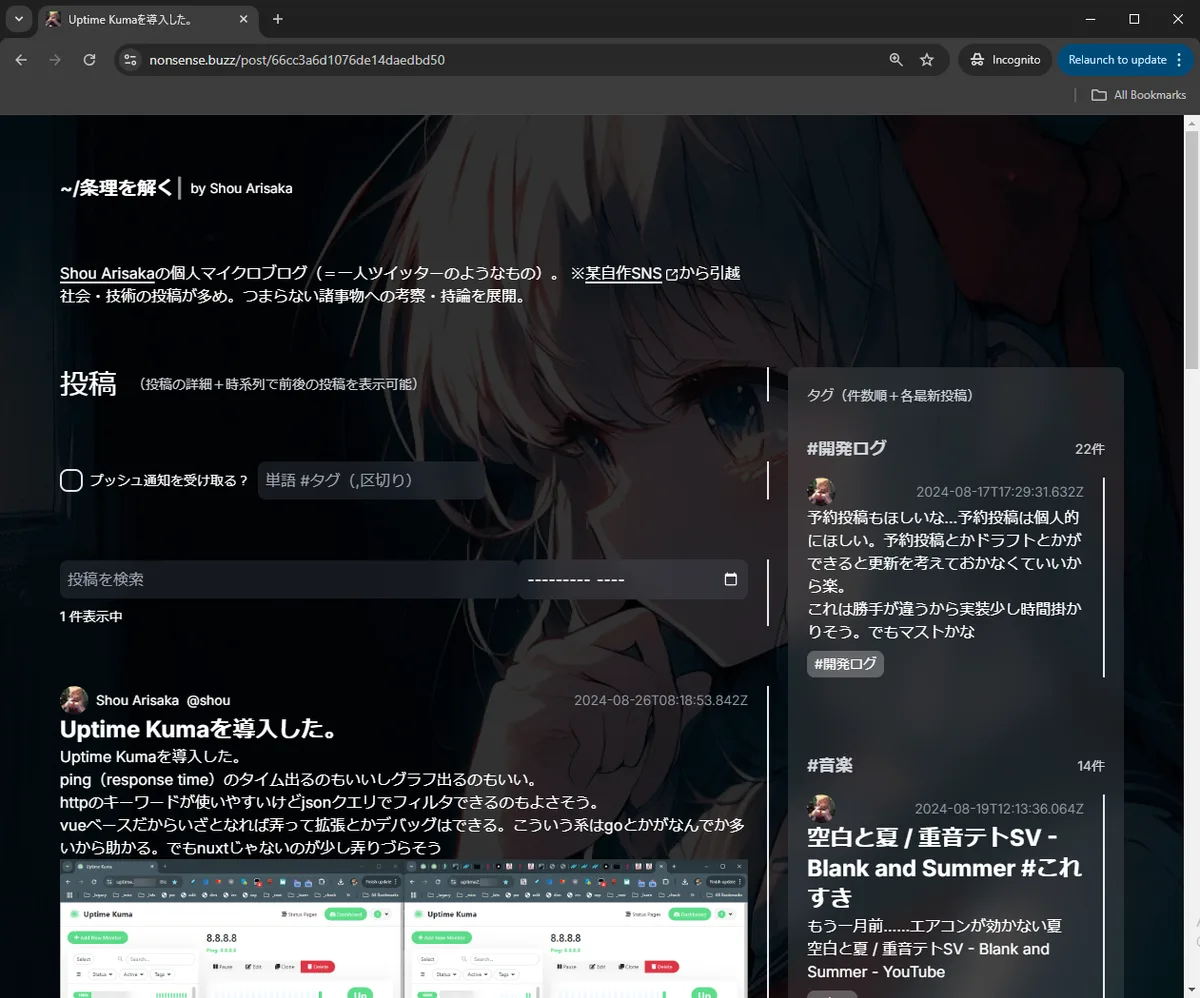This screenshot has width=1200, height=998.
Task: Enable the プッシュ通知を受け取る checkbox
Action: [72, 481]
